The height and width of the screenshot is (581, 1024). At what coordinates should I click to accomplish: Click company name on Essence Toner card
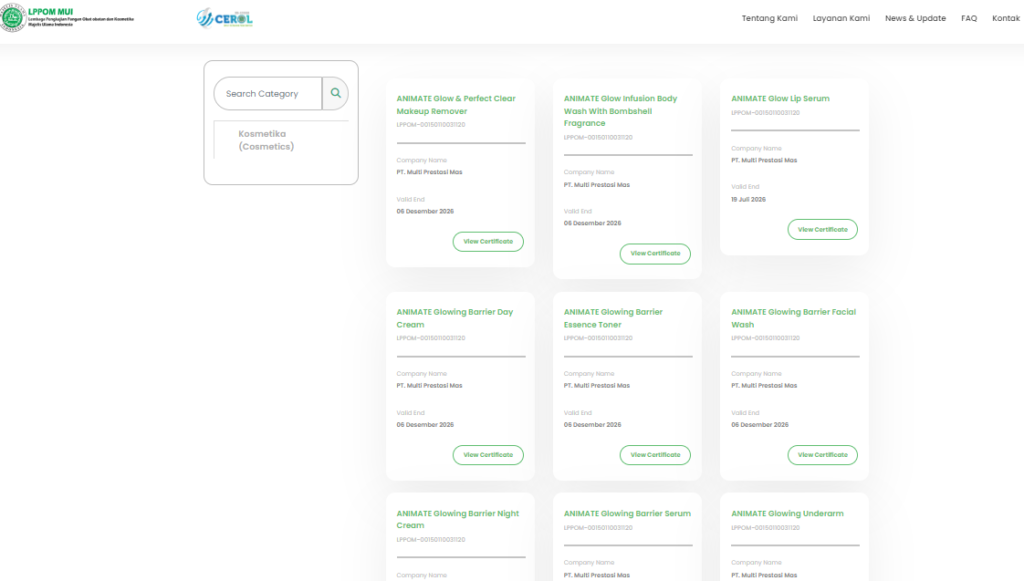click(x=597, y=386)
